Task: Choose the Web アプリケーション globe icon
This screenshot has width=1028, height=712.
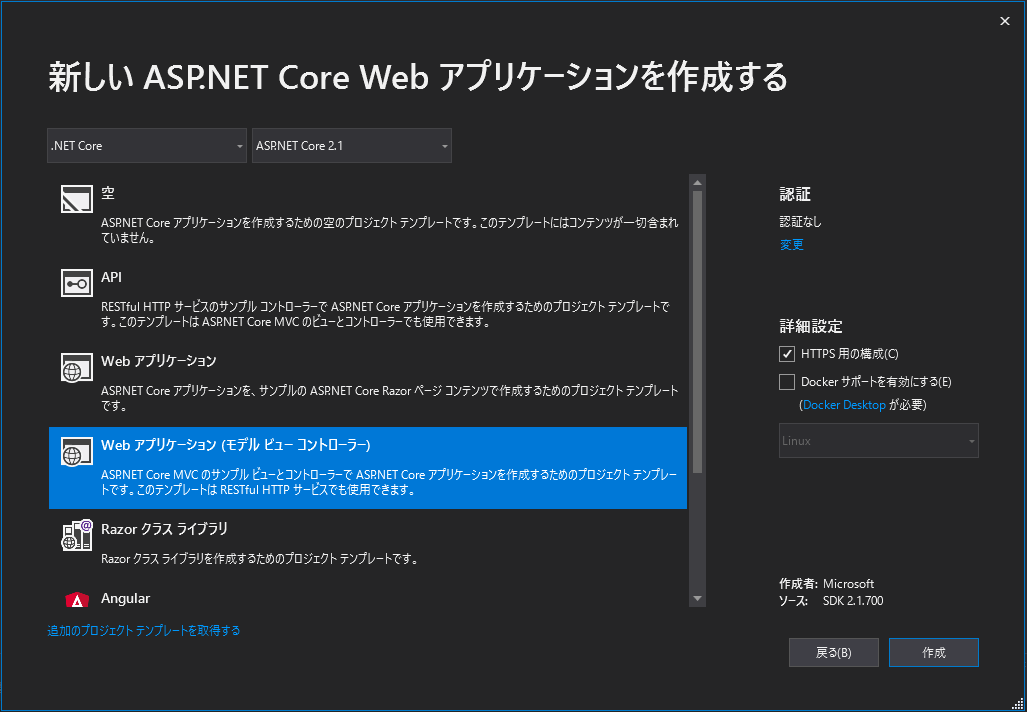Action: [x=77, y=367]
